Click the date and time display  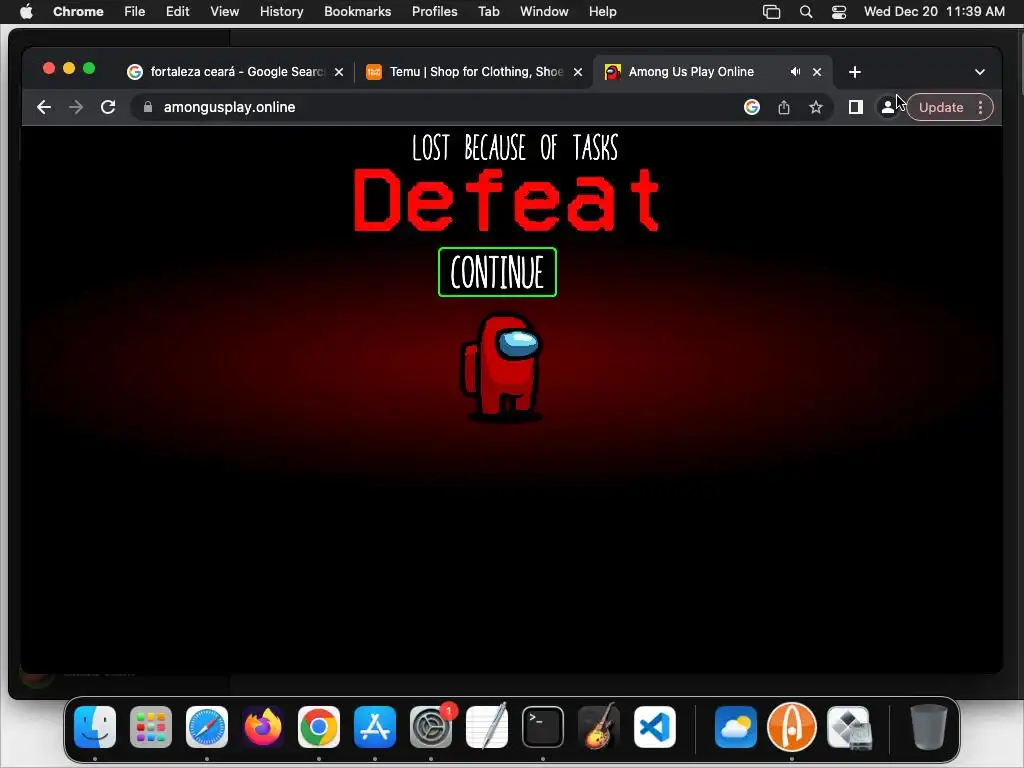coord(934,11)
